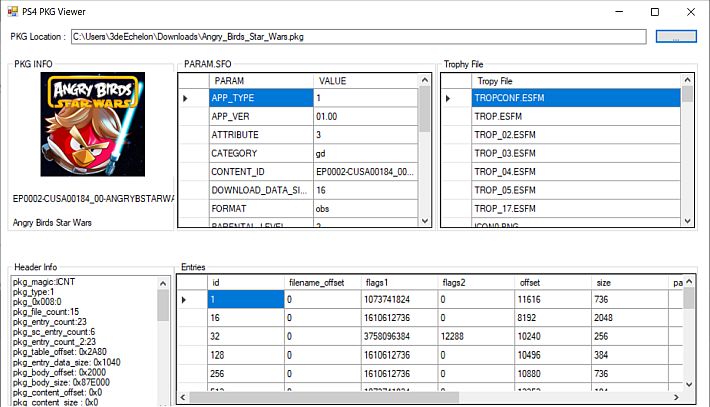
Task: Click the VALUE column header
Action: point(365,81)
